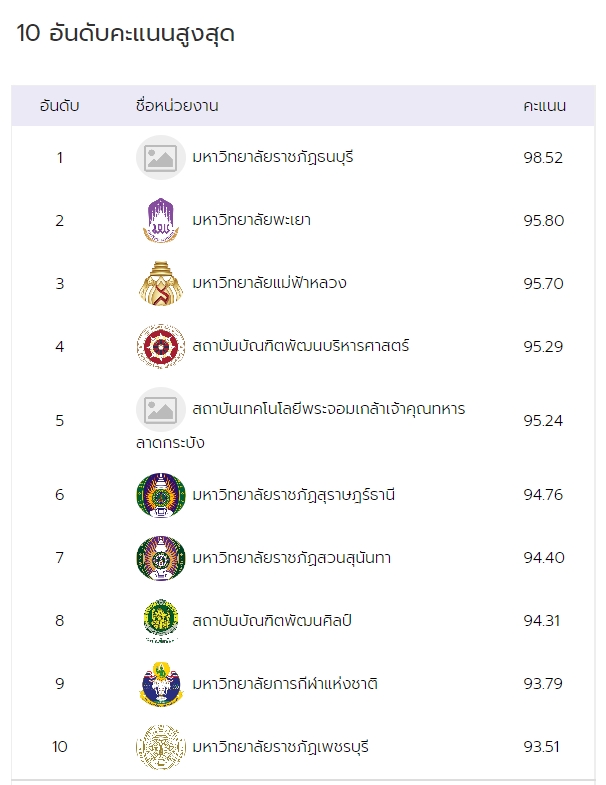Click the blue National Sports University emblem
Screen dimensions: 606x785
(161, 684)
